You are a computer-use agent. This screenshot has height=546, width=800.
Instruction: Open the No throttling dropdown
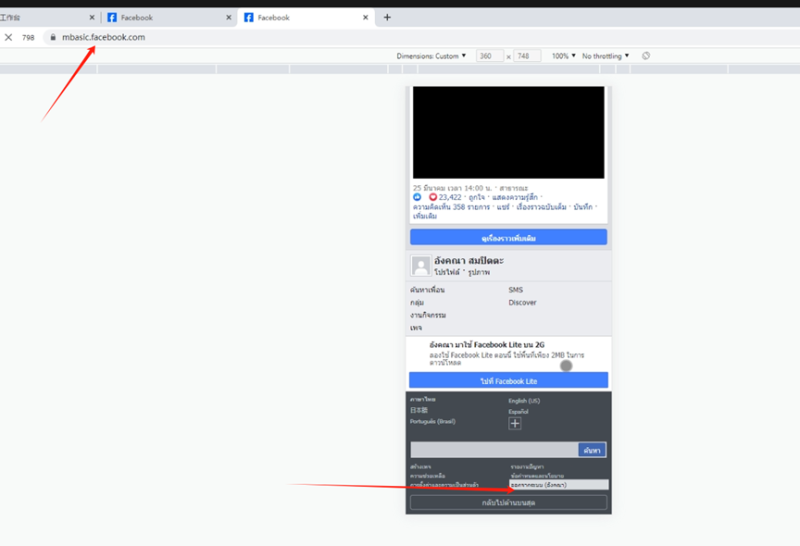click(x=605, y=56)
